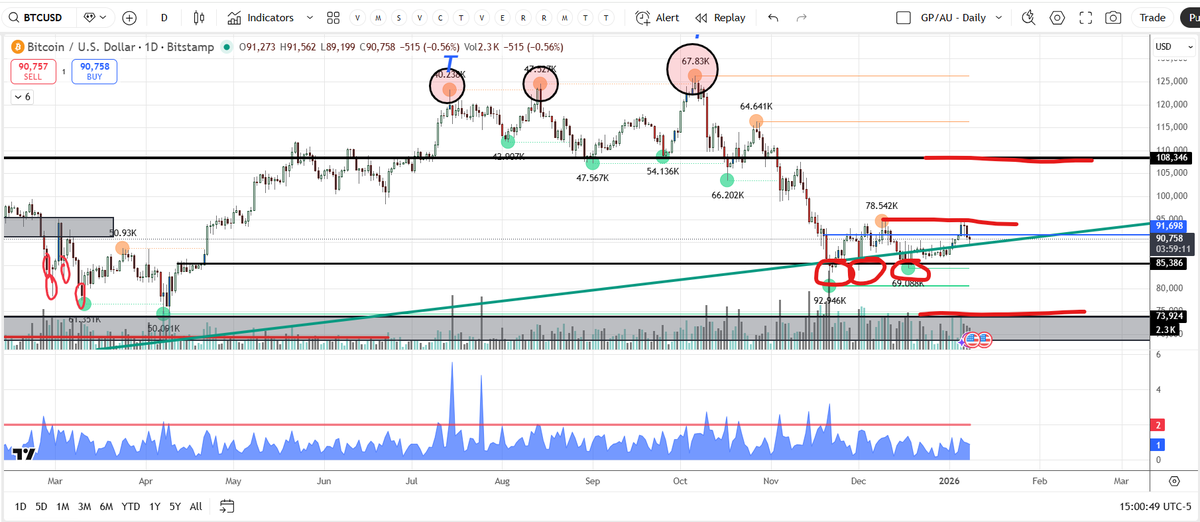Click the 78.542K pivot high label

coord(882,205)
